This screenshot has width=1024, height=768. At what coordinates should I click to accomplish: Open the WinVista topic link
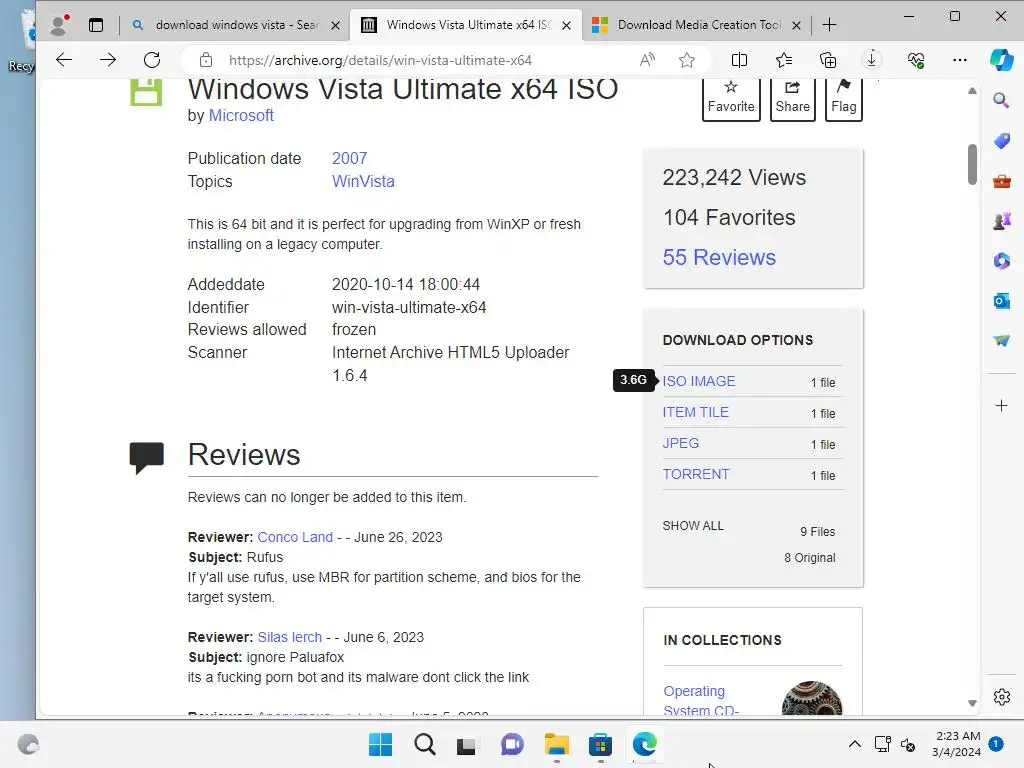[363, 181]
